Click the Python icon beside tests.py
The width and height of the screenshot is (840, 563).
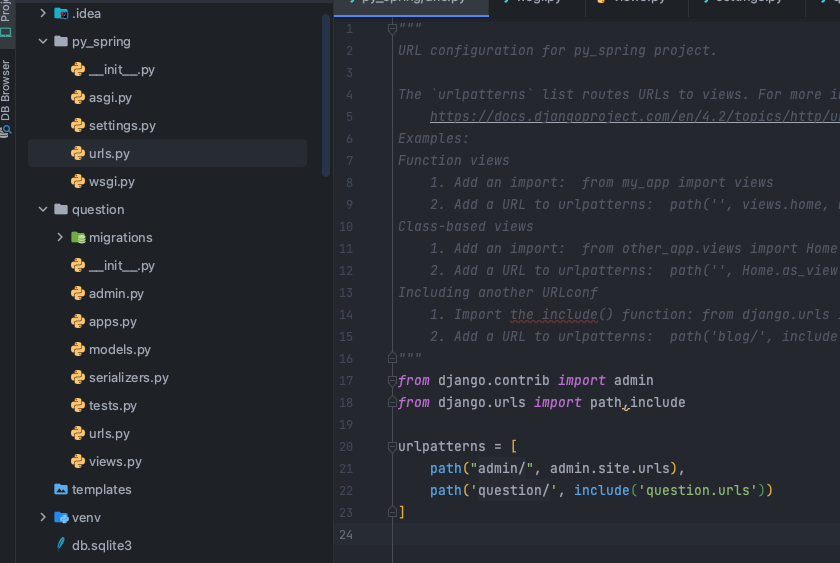click(x=78, y=406)
